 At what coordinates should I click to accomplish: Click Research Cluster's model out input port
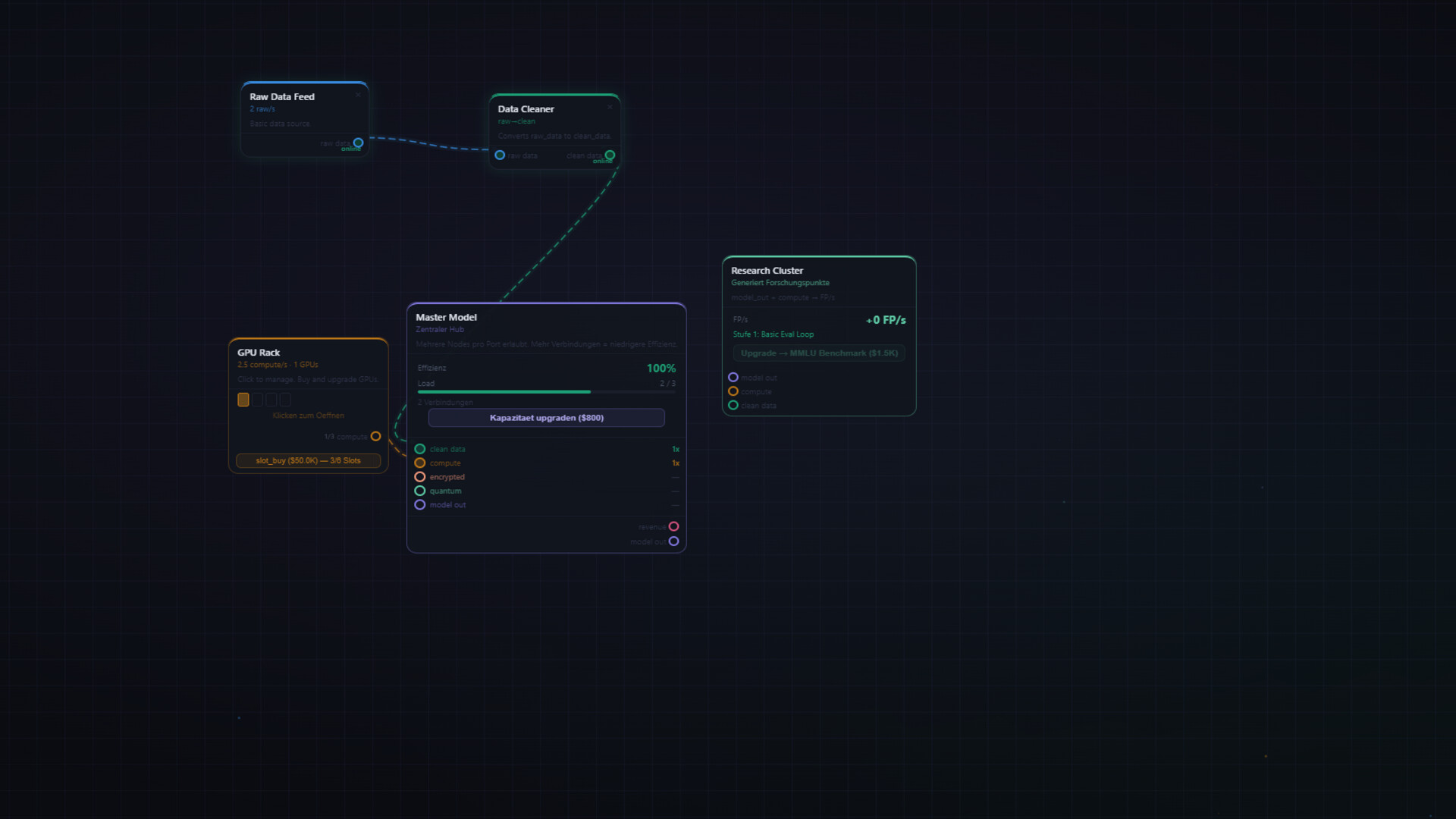coord(733,377)
